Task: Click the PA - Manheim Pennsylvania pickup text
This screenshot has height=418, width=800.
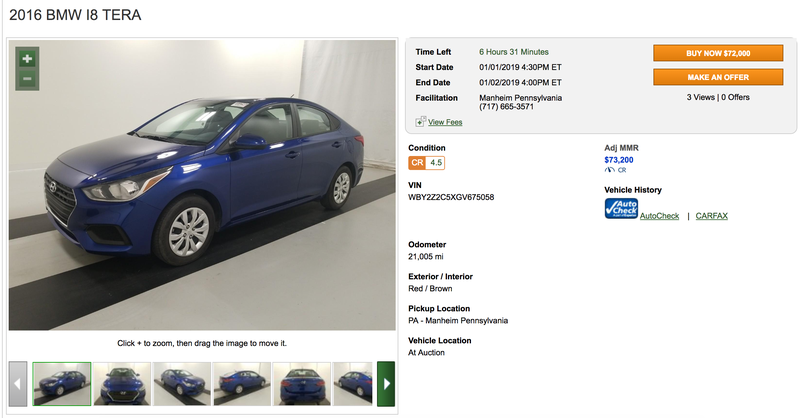Action: click(x=458, y=321)
